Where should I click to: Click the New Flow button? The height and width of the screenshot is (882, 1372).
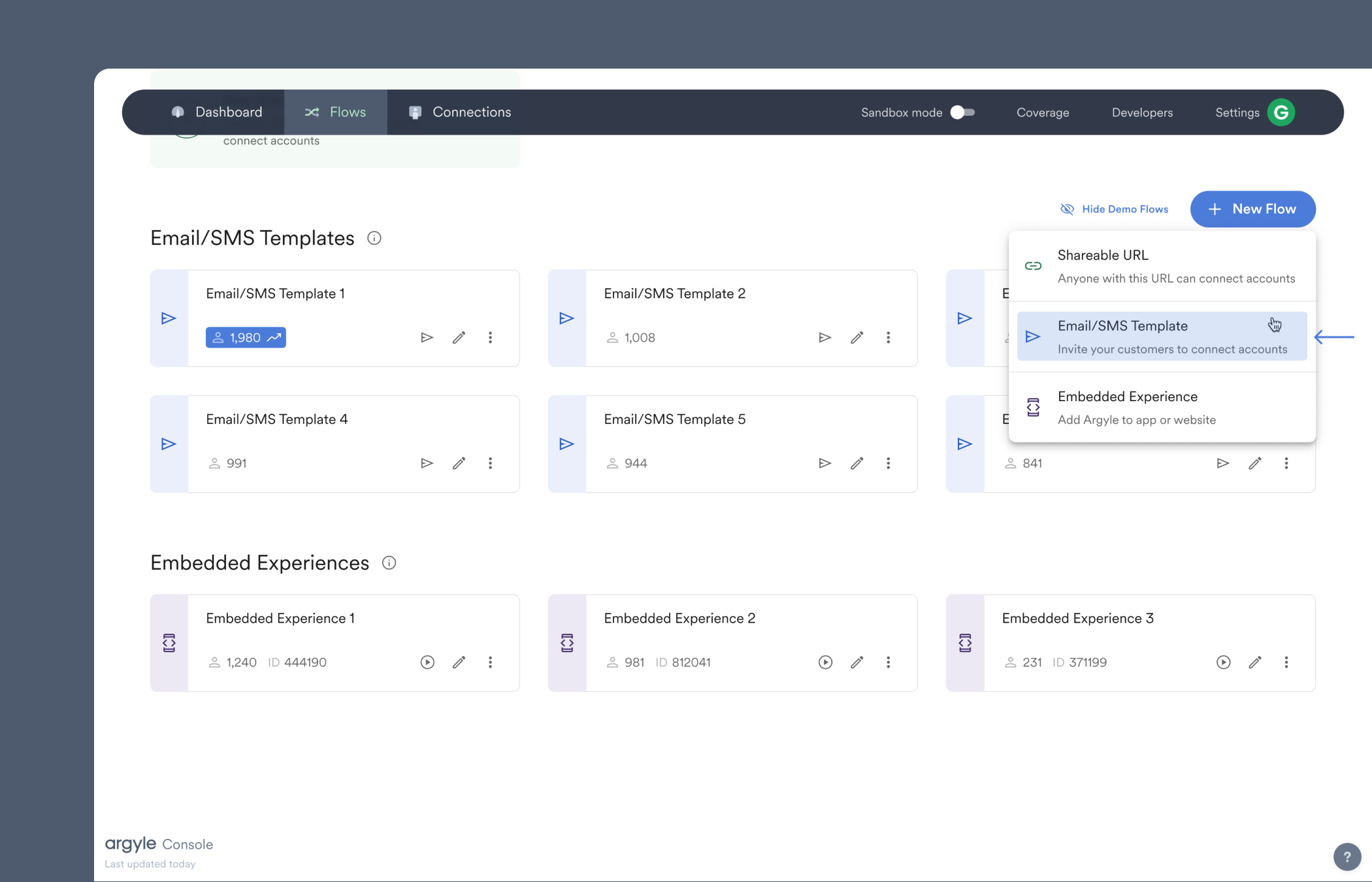tap(1252, 208)
